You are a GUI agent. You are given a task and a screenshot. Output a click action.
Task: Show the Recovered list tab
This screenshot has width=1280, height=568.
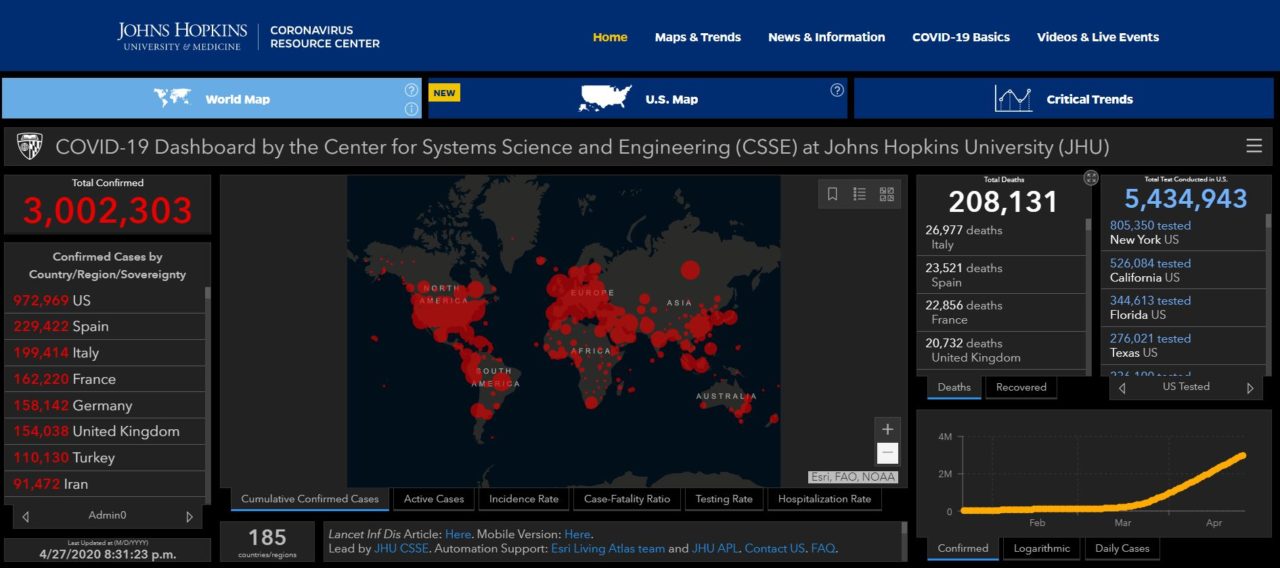click(x=1021, y=387)
